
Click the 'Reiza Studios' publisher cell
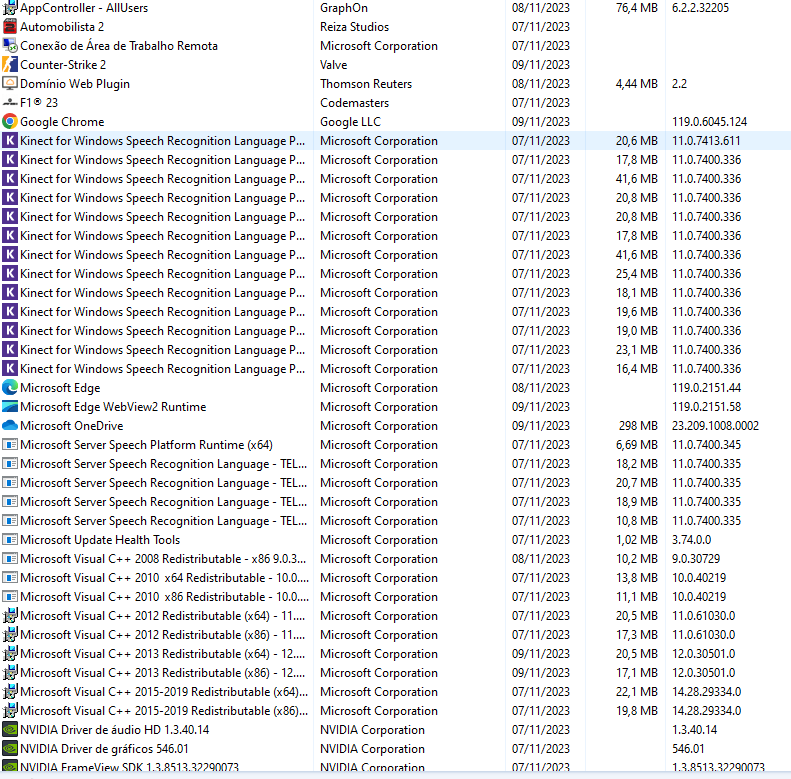click(355, 26)
